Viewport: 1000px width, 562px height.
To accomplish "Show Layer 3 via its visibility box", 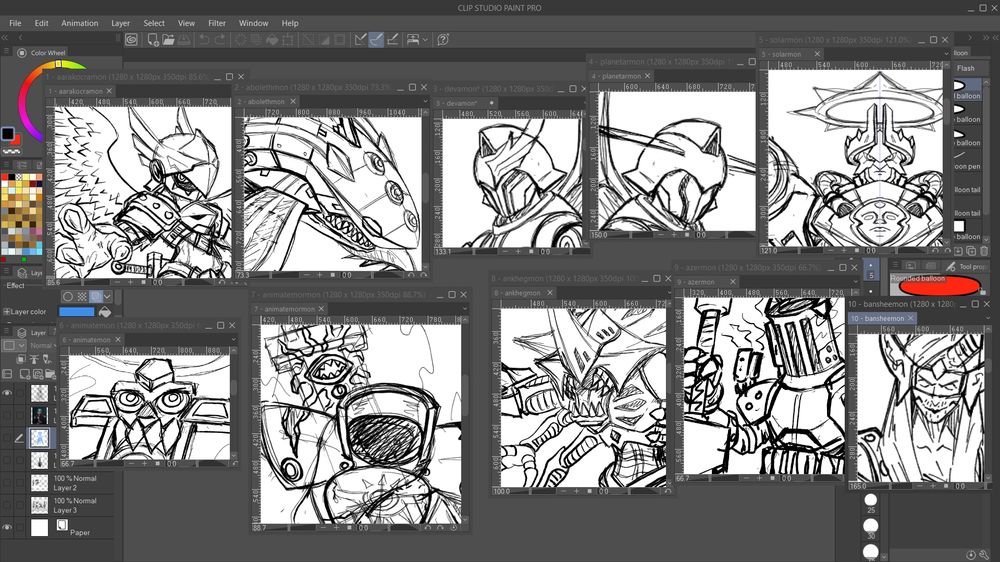I will (x=7, y=505).
